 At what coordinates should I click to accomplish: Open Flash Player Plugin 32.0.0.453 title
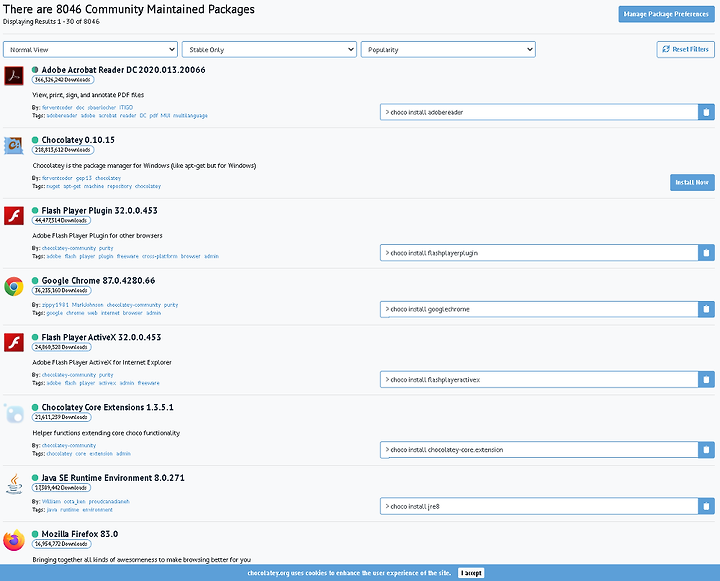[x=100, y=210]
